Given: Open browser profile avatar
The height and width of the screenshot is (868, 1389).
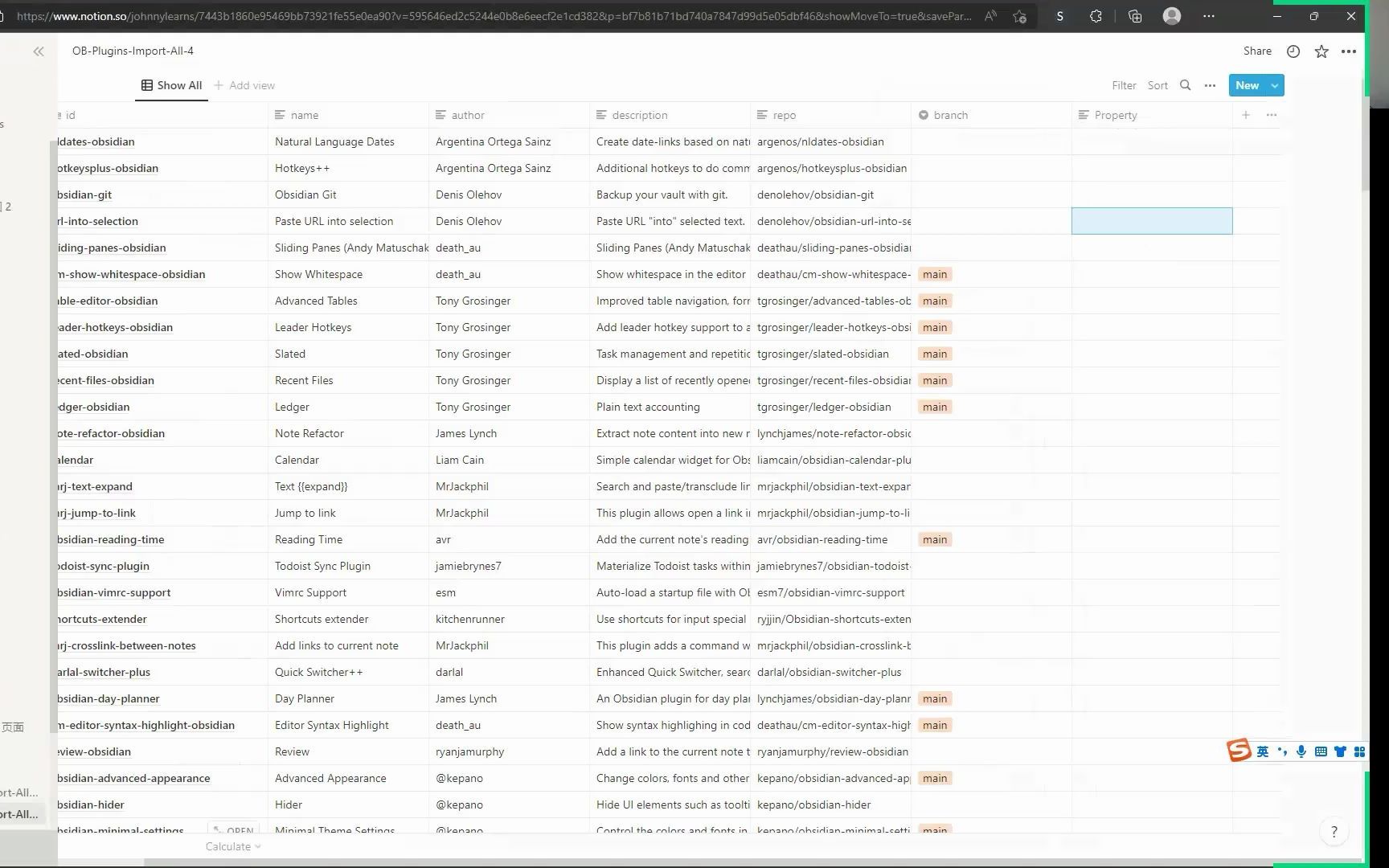Looking at the screenshot, I should coord(1172,16).
